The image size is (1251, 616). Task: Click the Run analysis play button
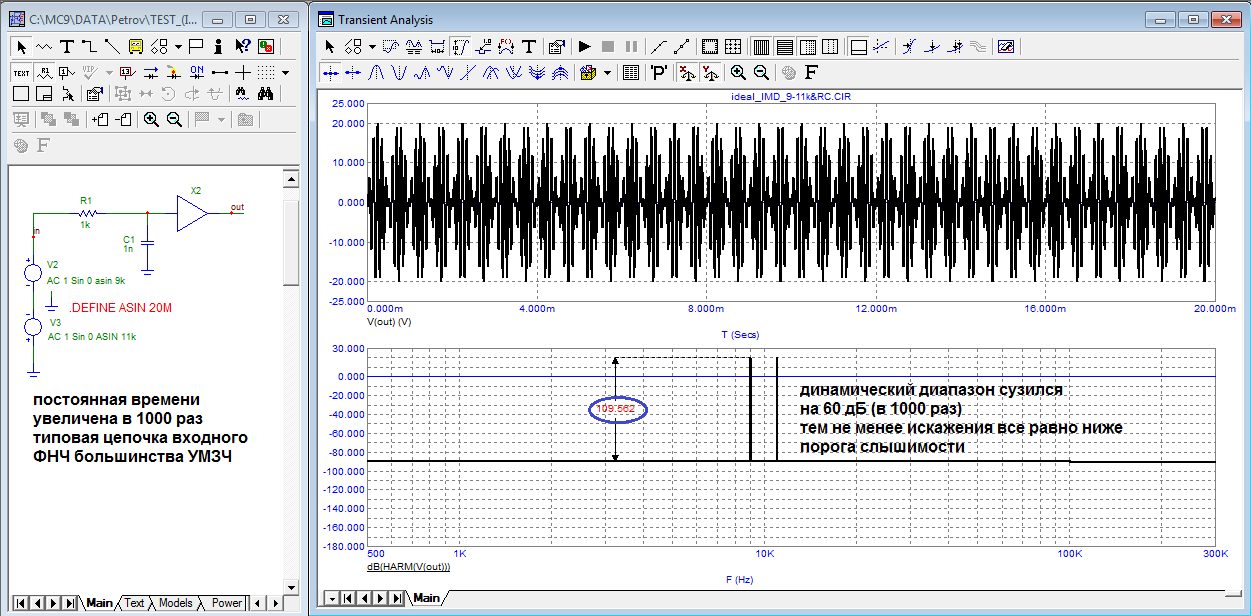pyautogui.click(x=585, y=46)
